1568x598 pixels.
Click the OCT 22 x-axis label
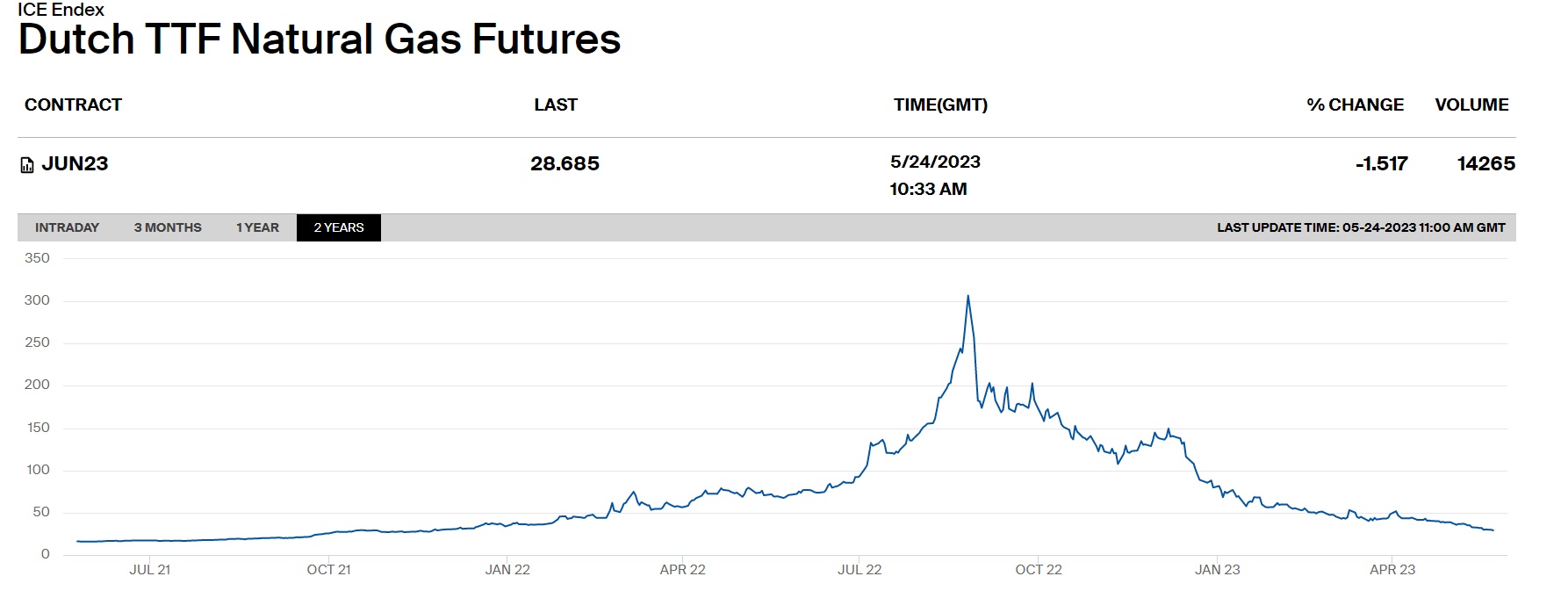point(1039,570)
